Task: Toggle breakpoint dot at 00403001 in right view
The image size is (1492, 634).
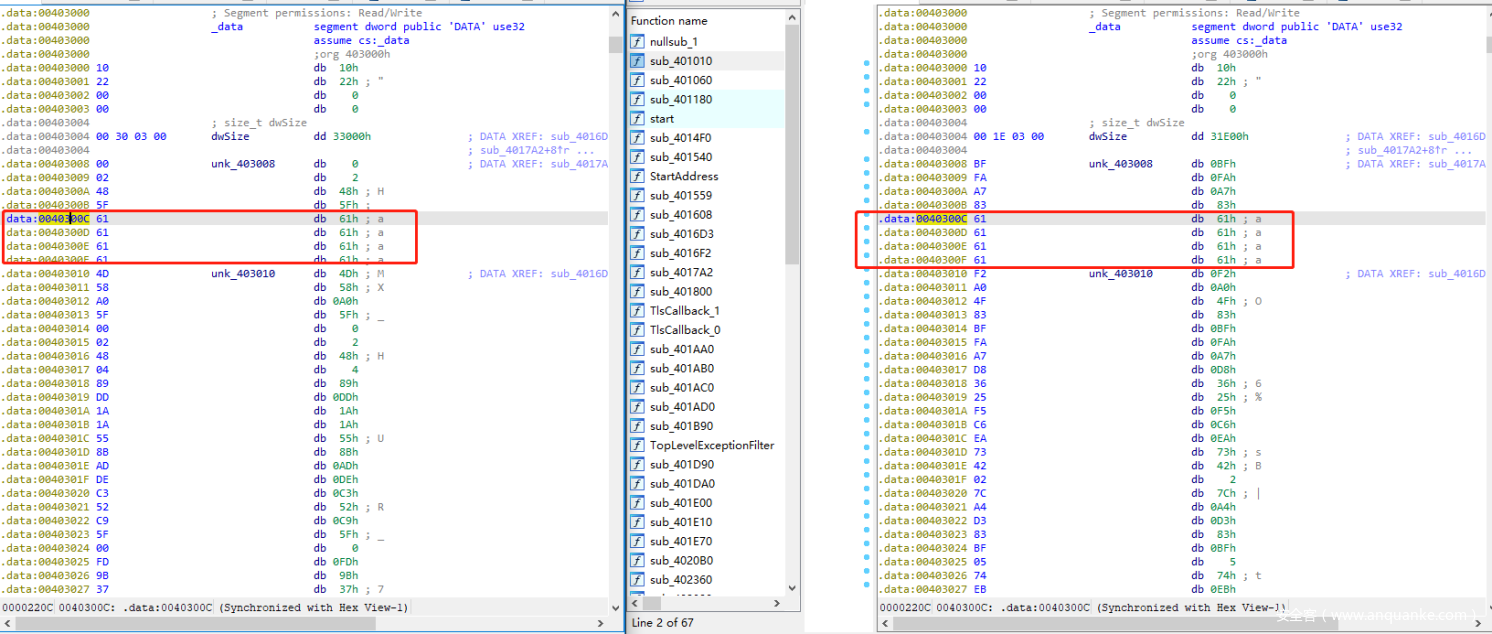Action: [x=866, y=77]
